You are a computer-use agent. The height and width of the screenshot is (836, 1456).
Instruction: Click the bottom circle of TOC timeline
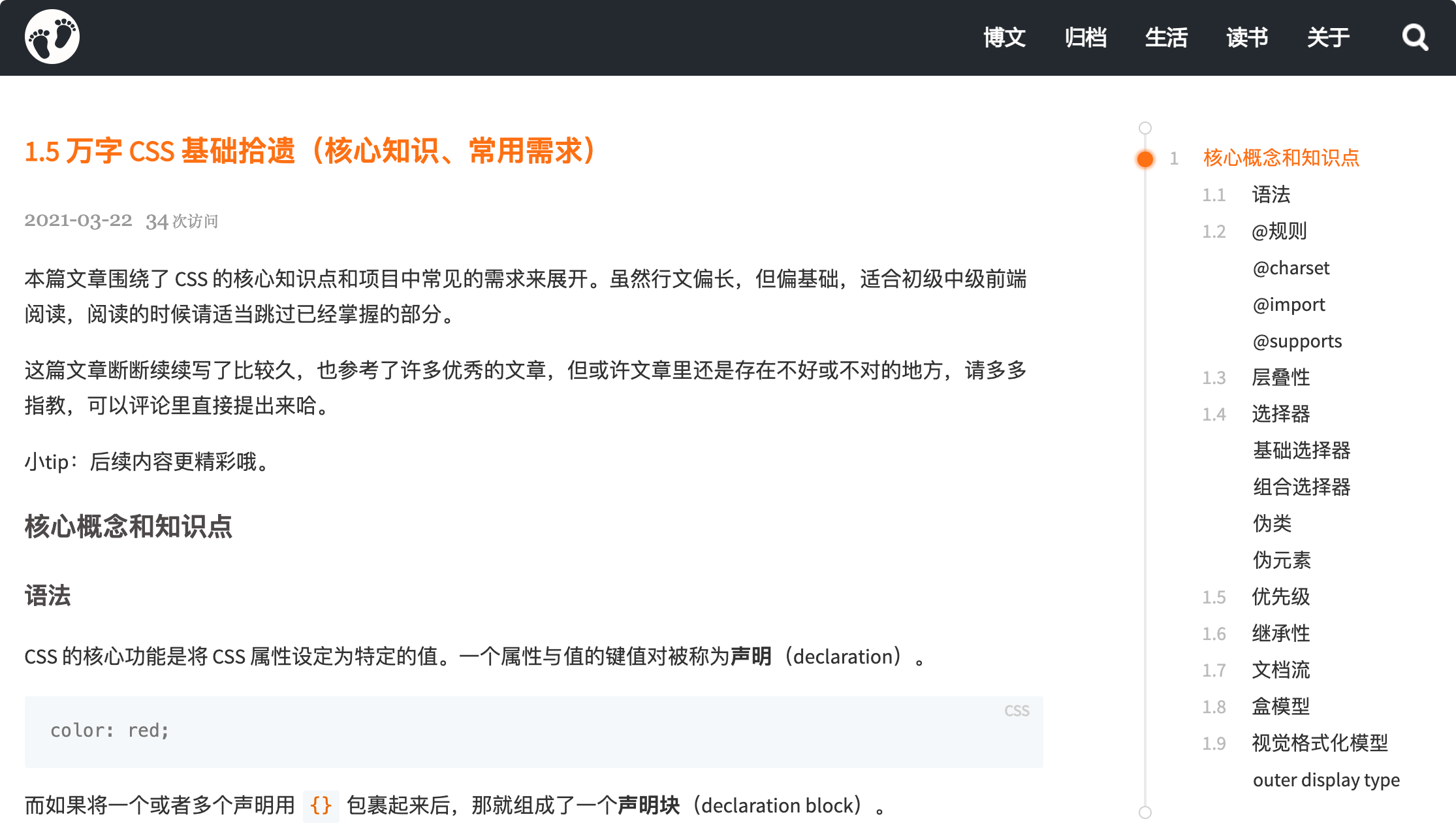1145,812
